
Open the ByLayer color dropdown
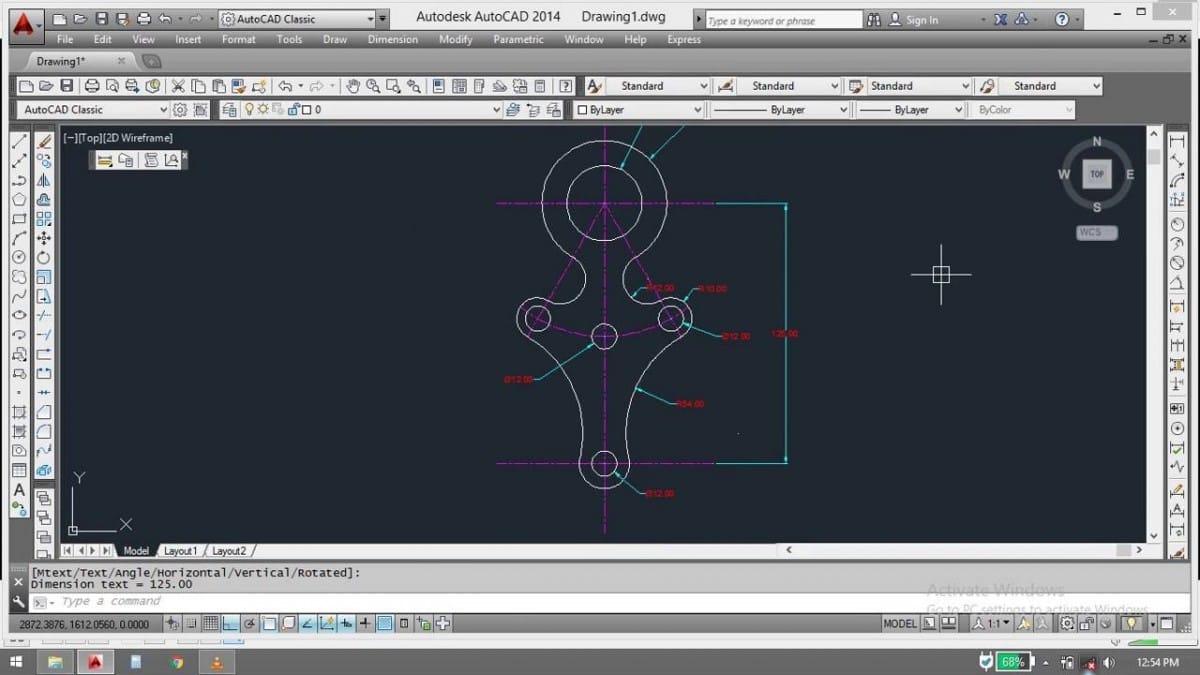[x=698, y=110]
